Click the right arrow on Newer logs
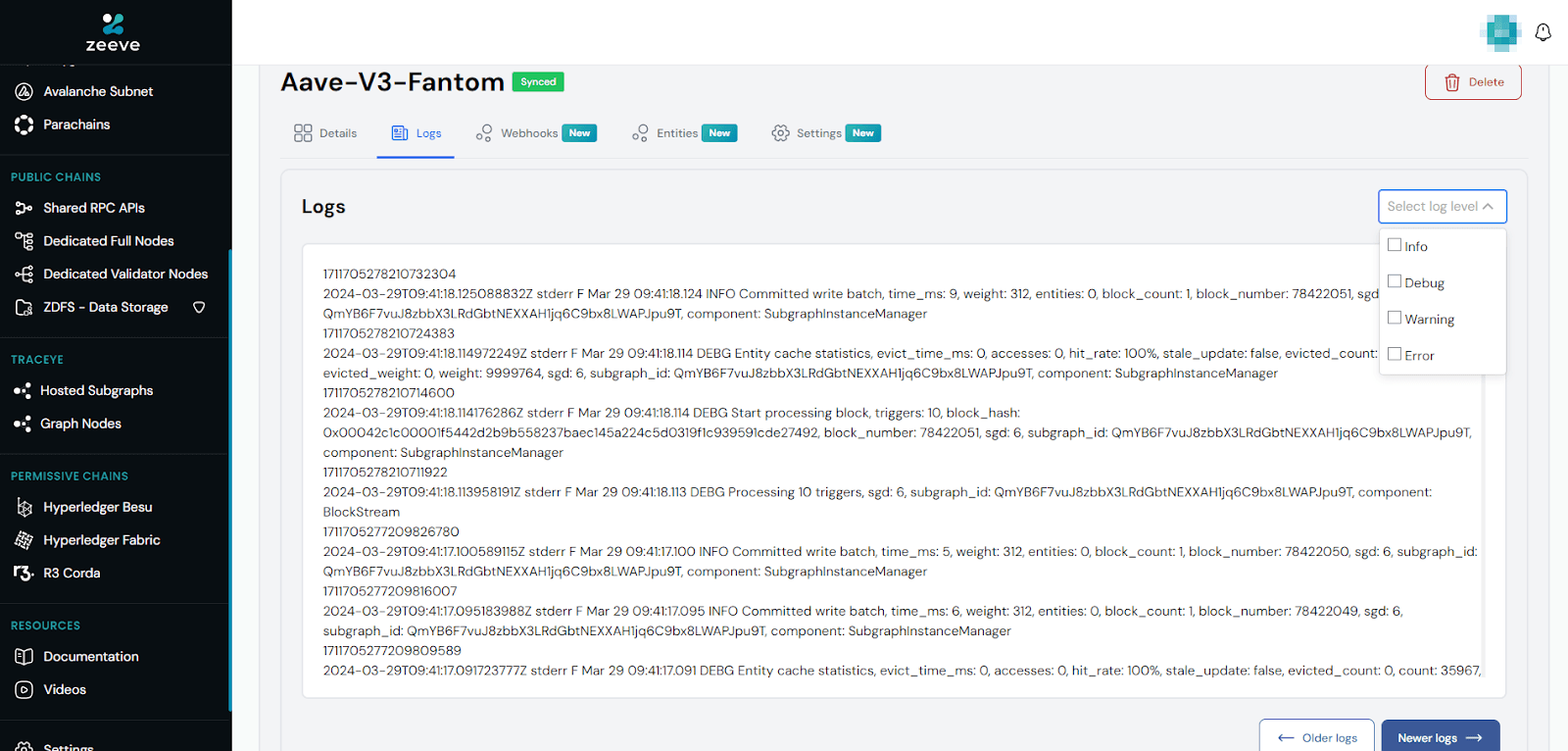The image size is (1568, 751). pyautogui.click(x=1474, y=738)
